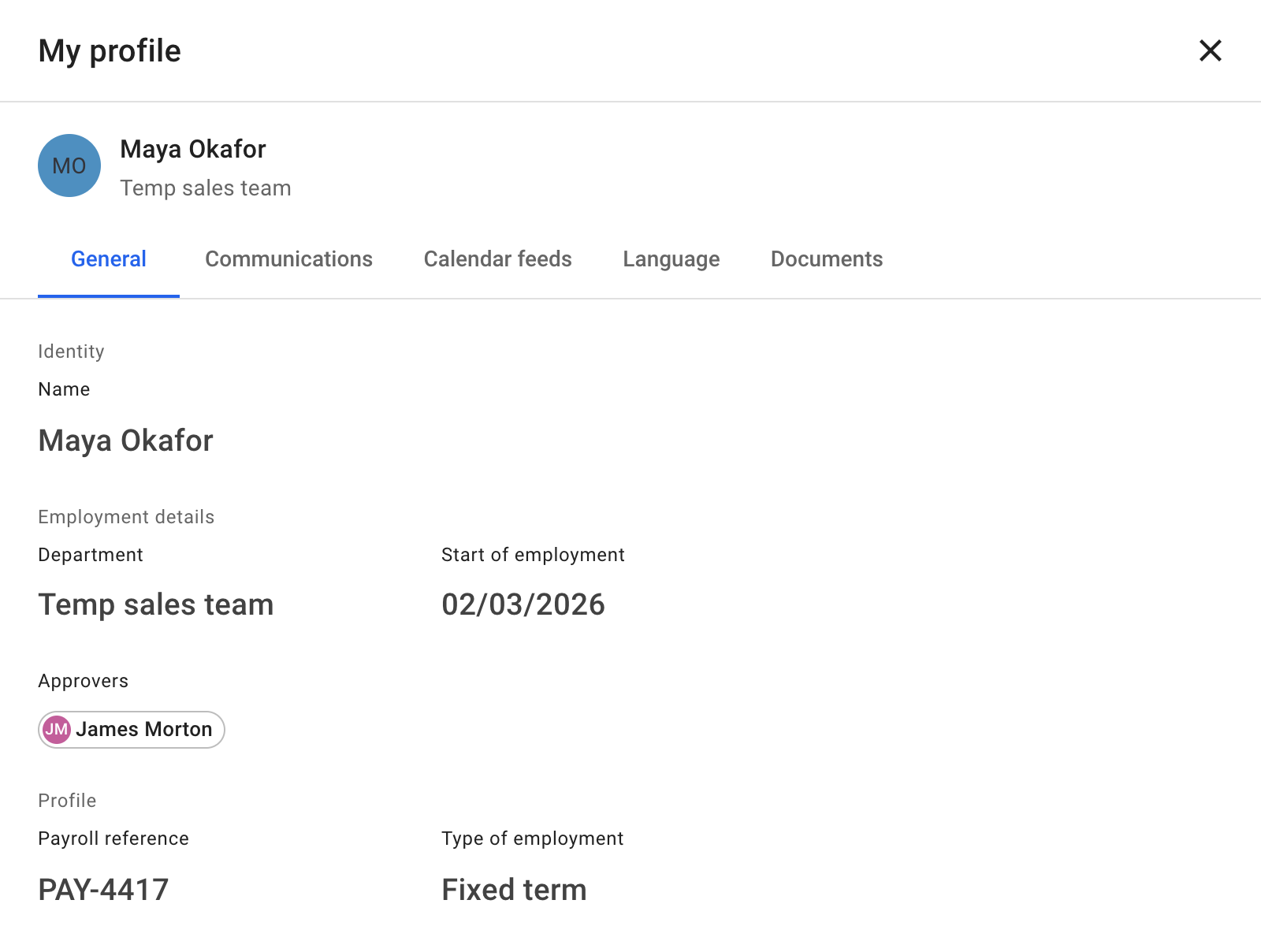This screenshot has height=952, width=1261.
Task: Click the start date 02/03/2026
Action: point(523,604)
